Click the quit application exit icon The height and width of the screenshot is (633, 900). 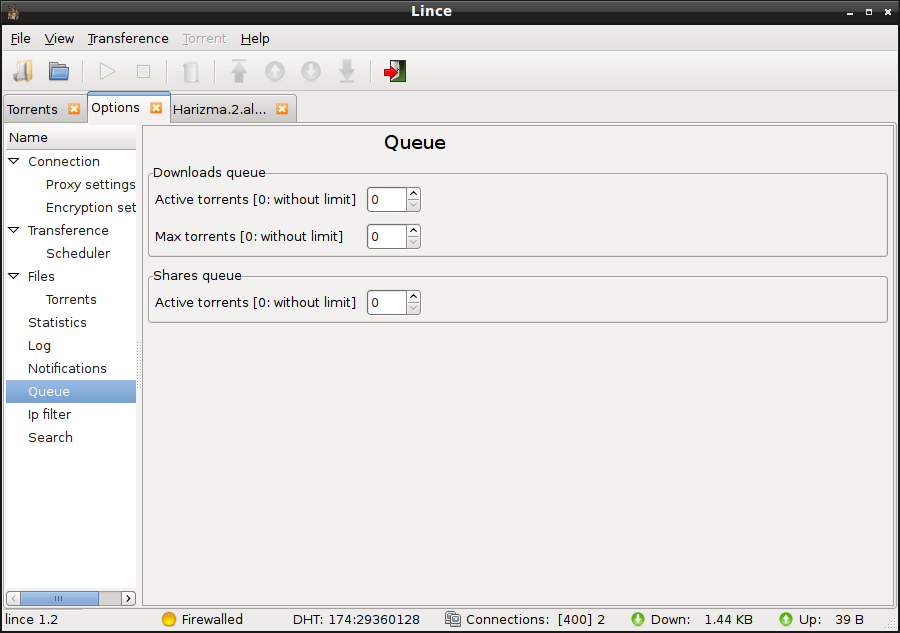click(x=395, y=71)
